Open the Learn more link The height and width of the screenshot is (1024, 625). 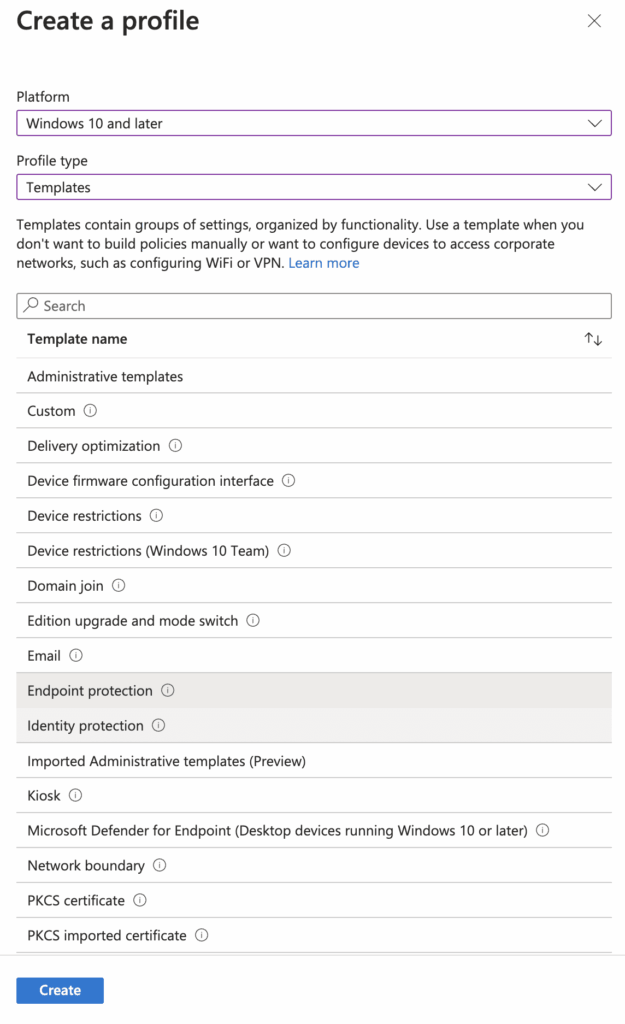(x=323, y=262)
